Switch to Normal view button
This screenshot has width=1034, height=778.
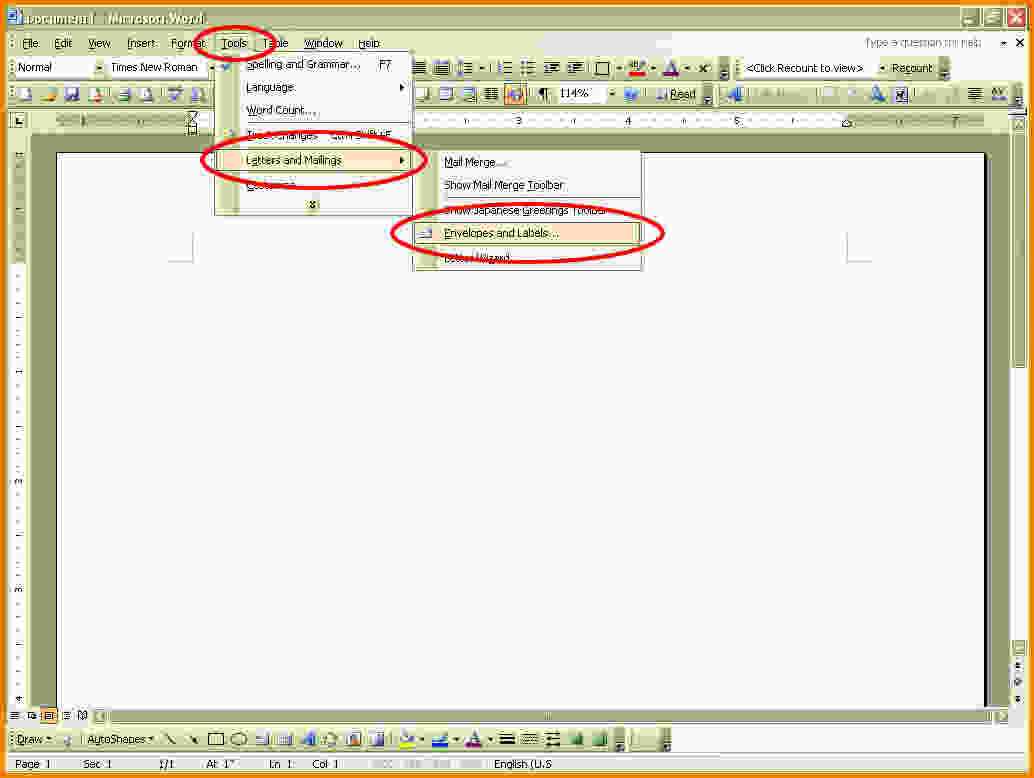[15, 715]
